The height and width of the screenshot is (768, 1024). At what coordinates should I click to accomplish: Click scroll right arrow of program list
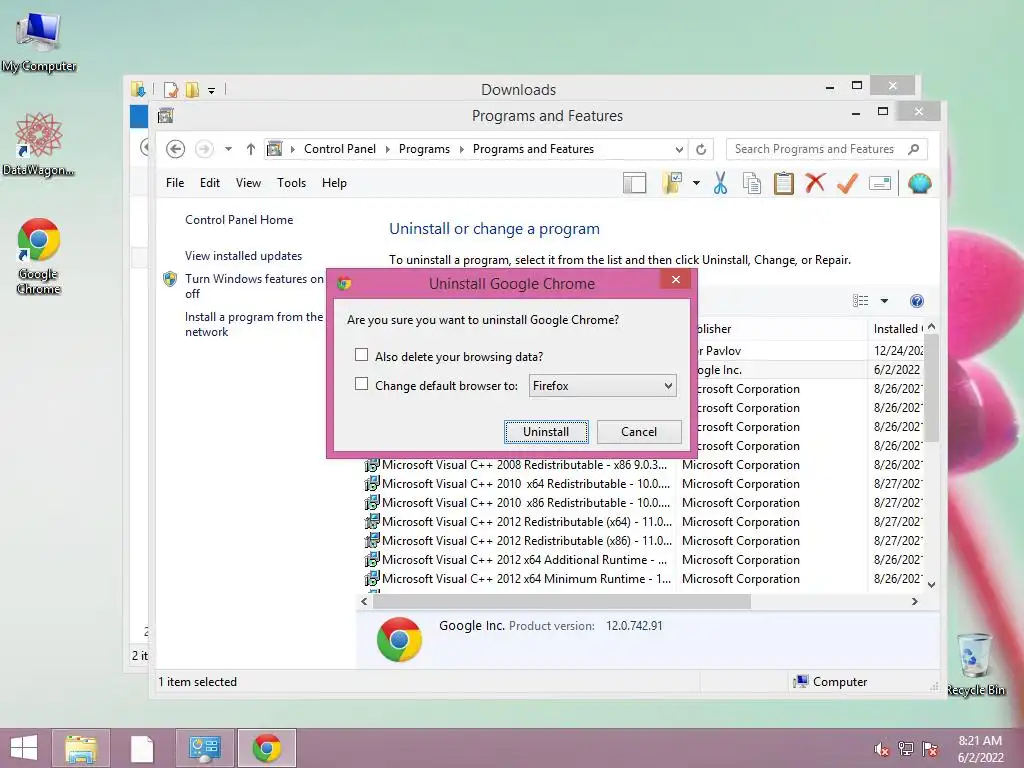click(915, 601)
